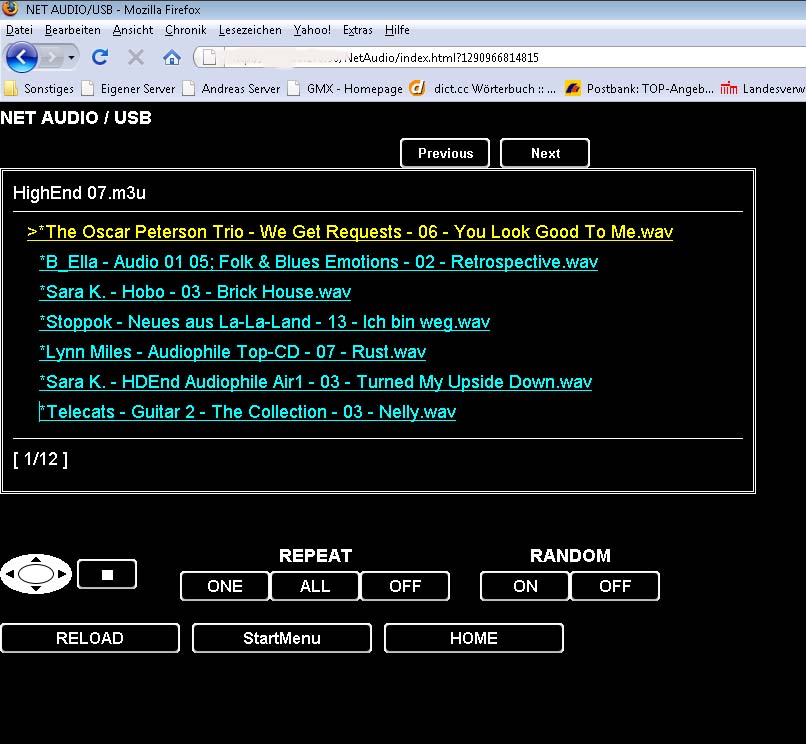806x744 pixels.
Task: Open the Sonstiges bookmarks folder
Action: pyautogui.click(x=40, y=88)
